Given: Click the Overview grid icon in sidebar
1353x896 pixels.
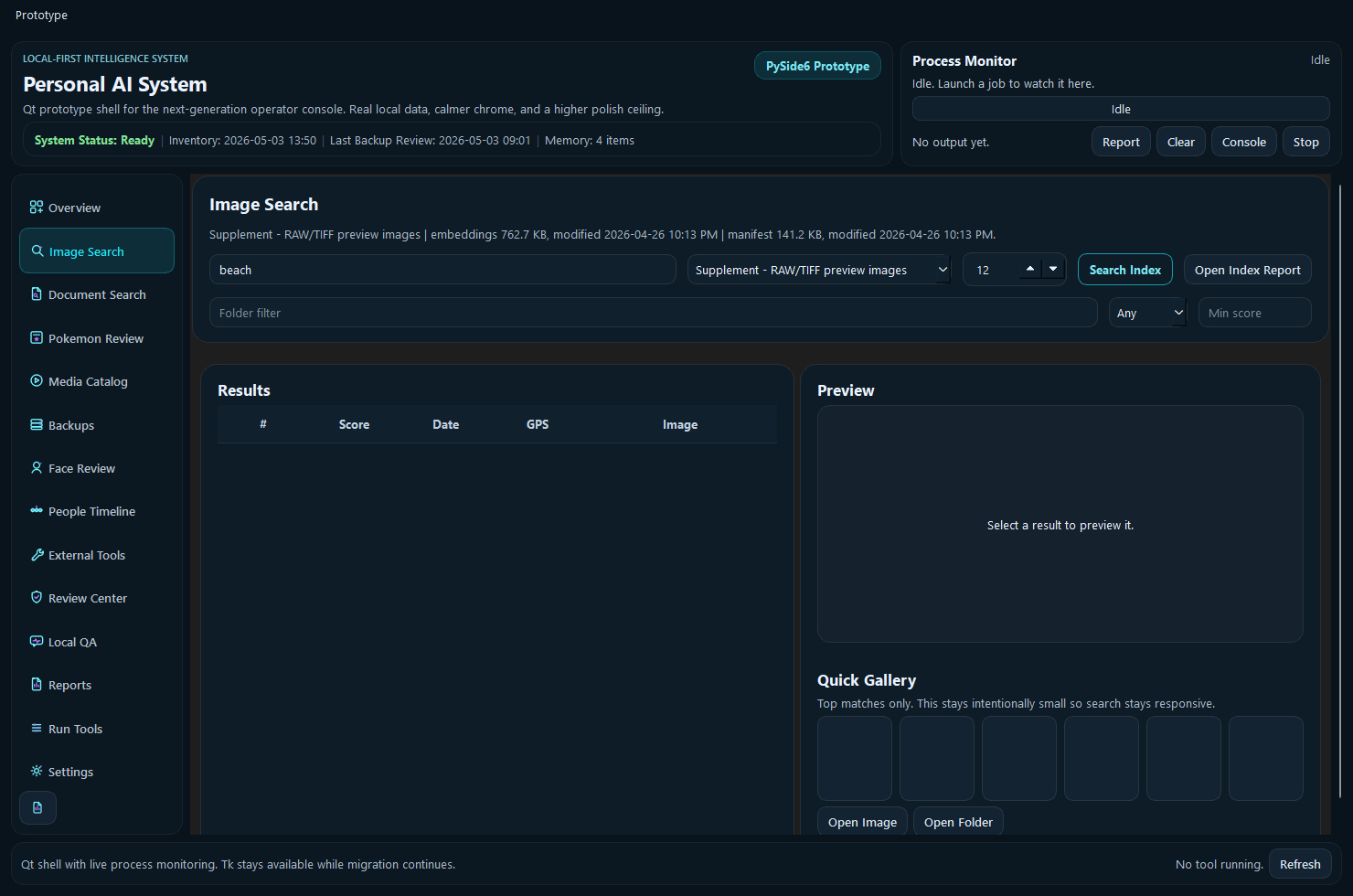Looking at the screenshot, I should click(37, 208).
